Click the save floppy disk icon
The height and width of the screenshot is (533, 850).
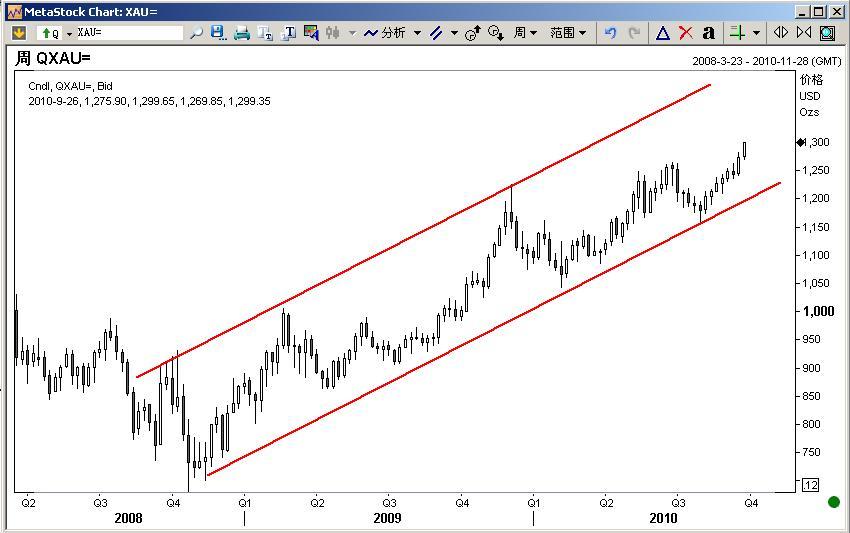[x=218, y=33]
